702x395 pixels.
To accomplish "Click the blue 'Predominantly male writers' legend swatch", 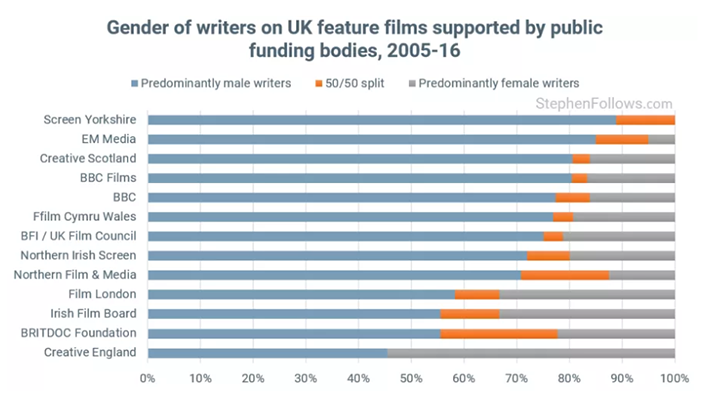I will (x=134, y=84).
